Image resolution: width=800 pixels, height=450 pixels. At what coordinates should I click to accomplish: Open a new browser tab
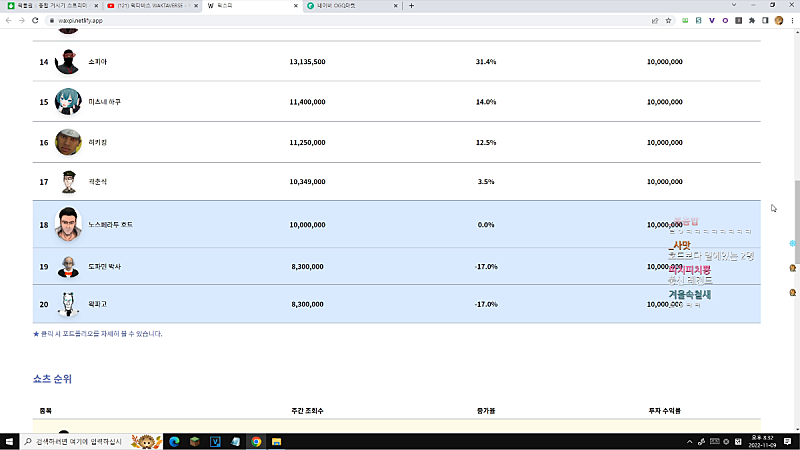411,6
